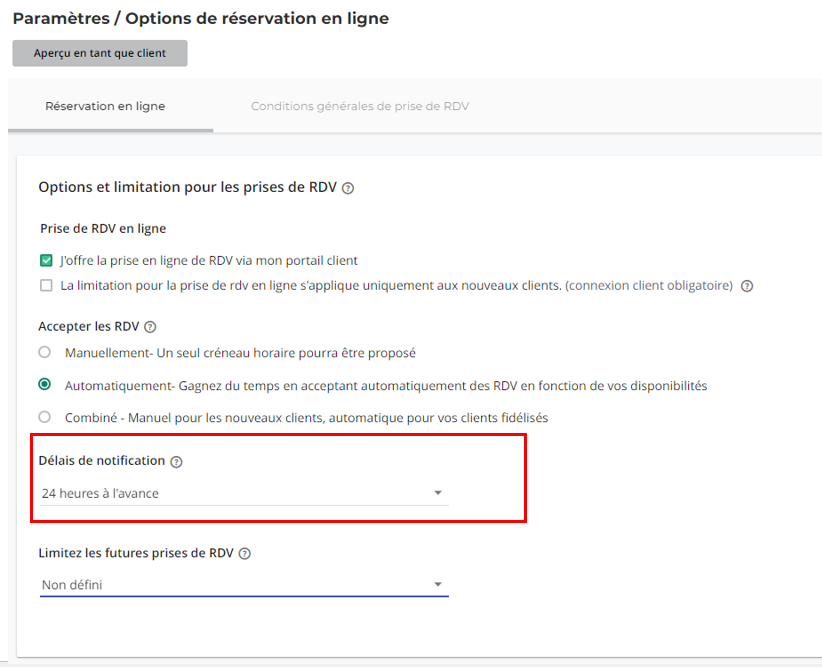Switch to Réservation en ligne tab
Image resolution: width=822 pixels, height=667 pixels.
(x=105, y=106)
